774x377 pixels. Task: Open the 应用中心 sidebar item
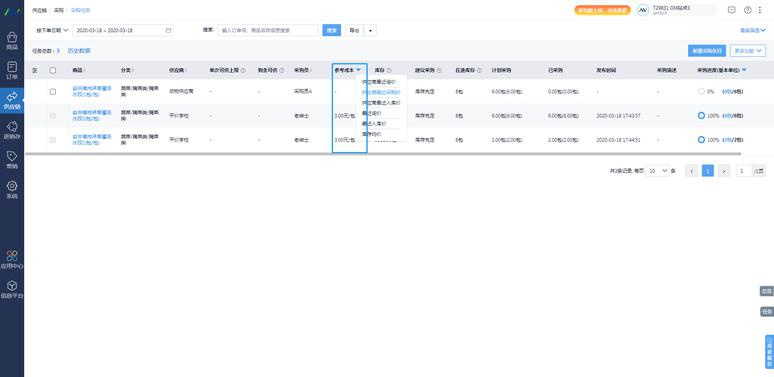12,260
